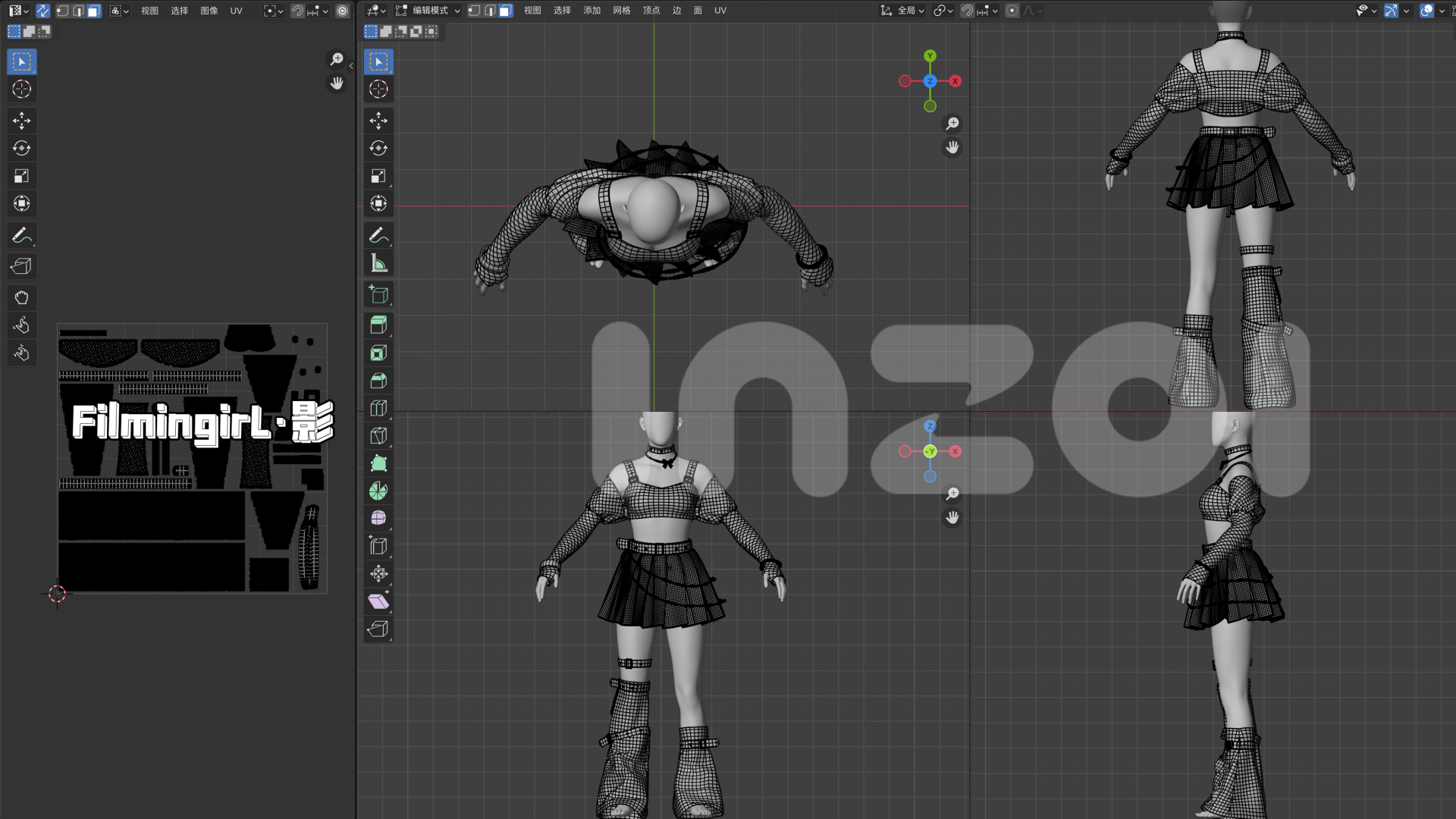1456x819 pixels.
Task: Activate the Measure tool
Action: click(x=378, y=263)
